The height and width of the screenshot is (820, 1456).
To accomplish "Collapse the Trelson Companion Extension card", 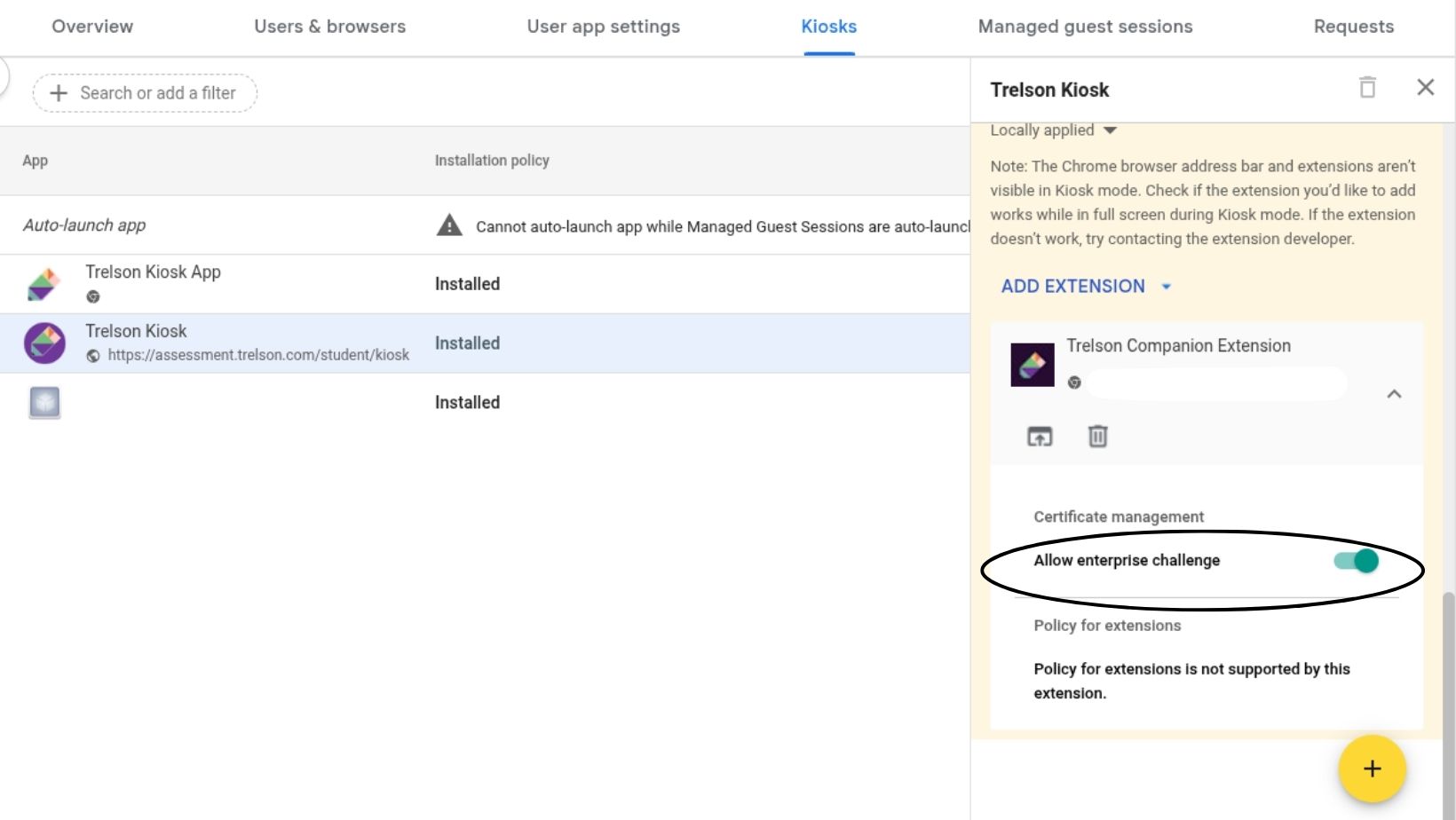I will 1394,394.
